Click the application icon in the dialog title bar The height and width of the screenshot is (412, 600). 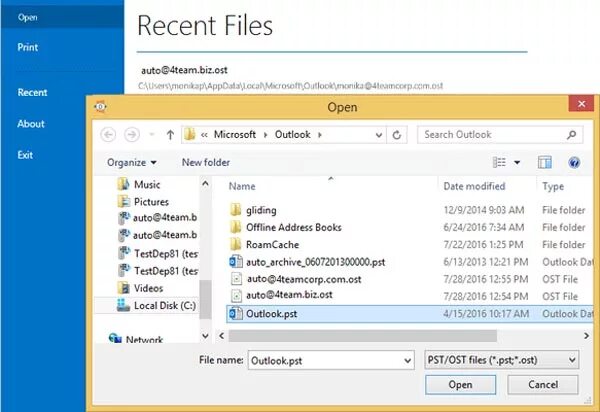(100, 107)
